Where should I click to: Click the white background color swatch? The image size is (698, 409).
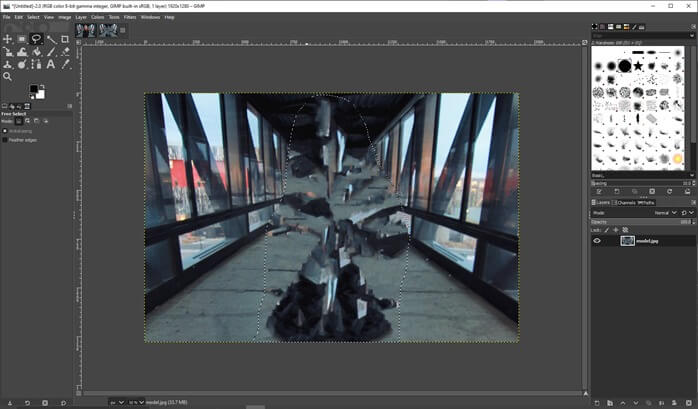click(41, 95)
